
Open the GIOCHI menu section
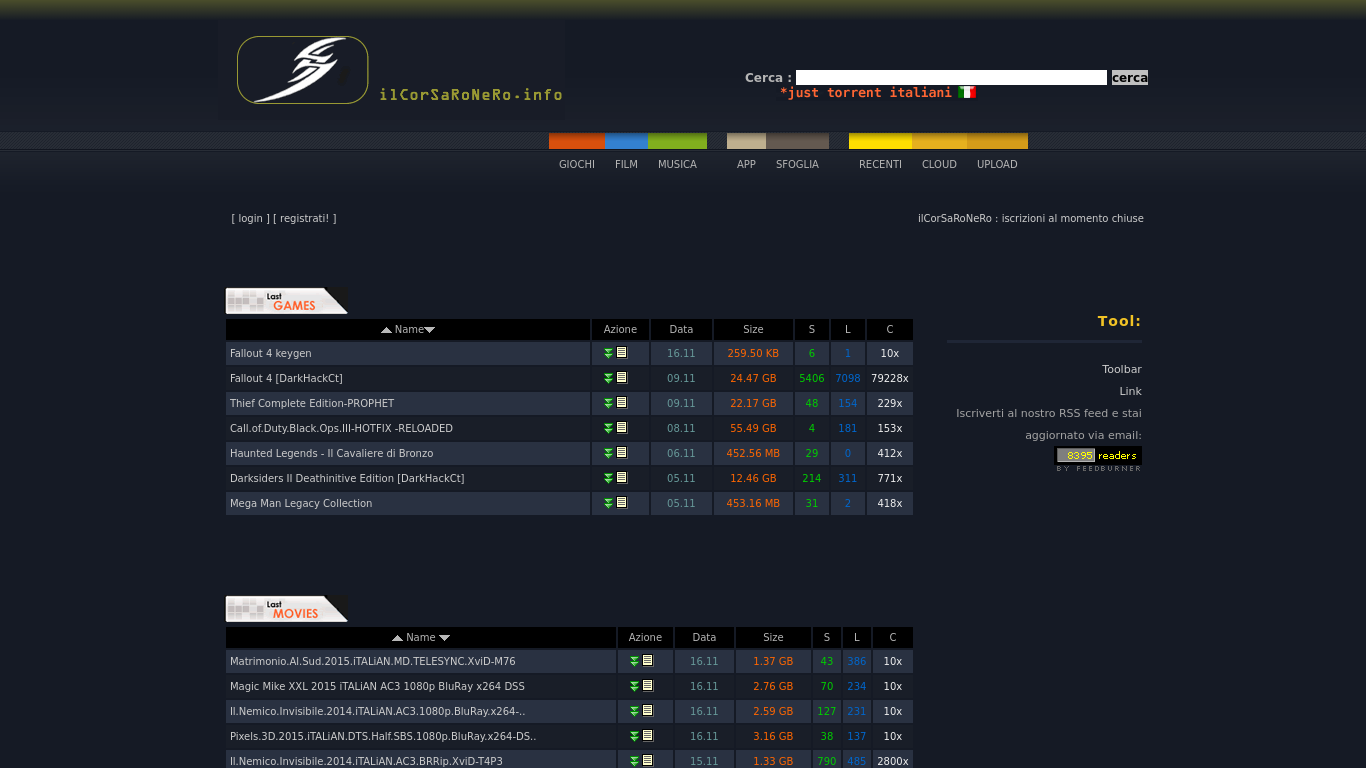576,164
